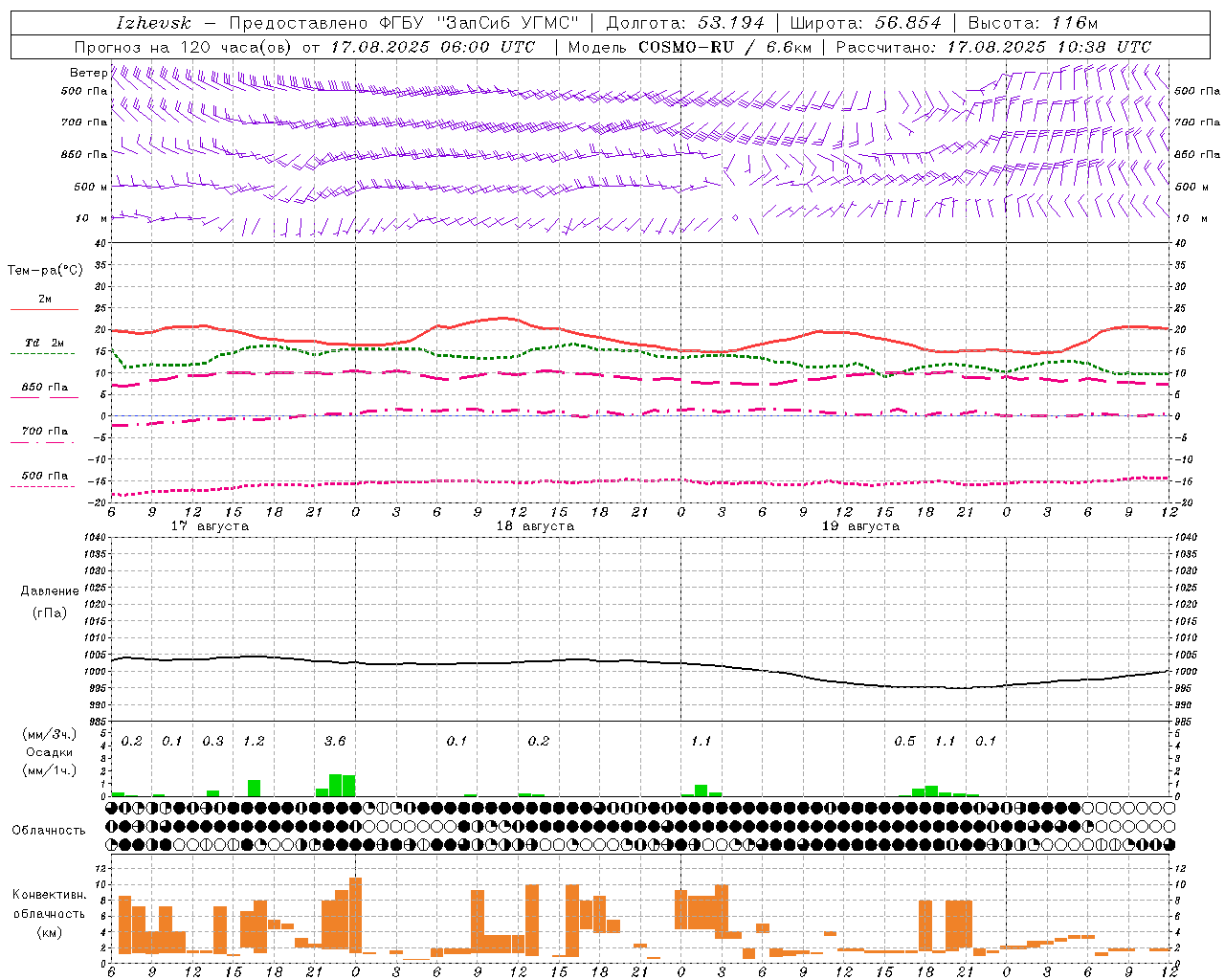Click the dashed line sample under Td 2м
The image size is (1225, 980).
(42, 354)
